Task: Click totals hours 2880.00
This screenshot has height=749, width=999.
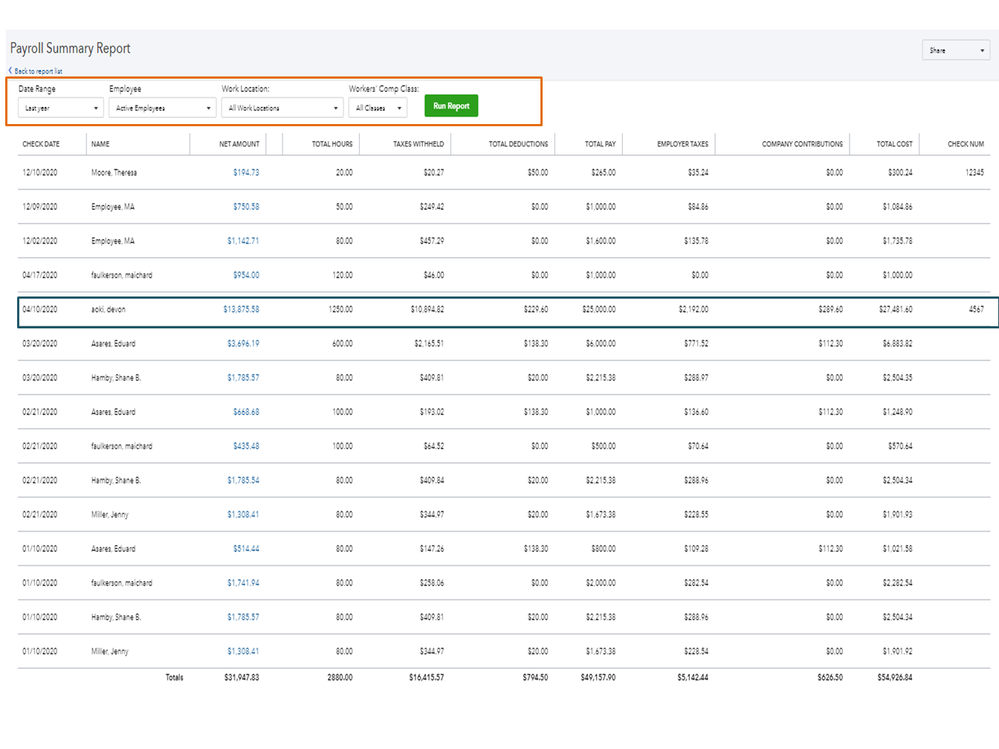Action: coord(340,678)
